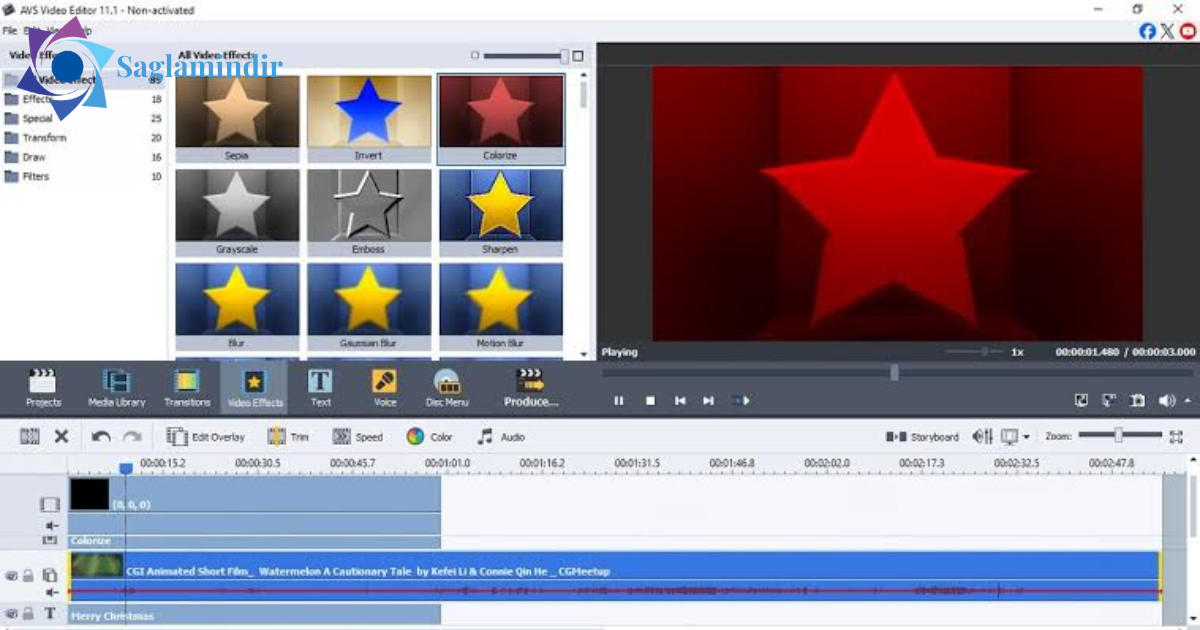Screen dimensions: 1200x630
Task: Select the Motion Blur effect thumbnail
Action: click(501, 306)
